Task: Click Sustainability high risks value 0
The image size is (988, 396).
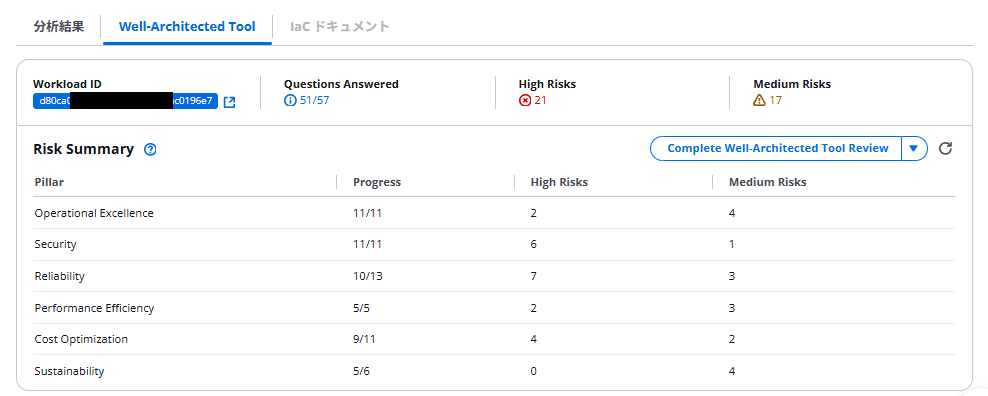Action: (x=534, y=371)
